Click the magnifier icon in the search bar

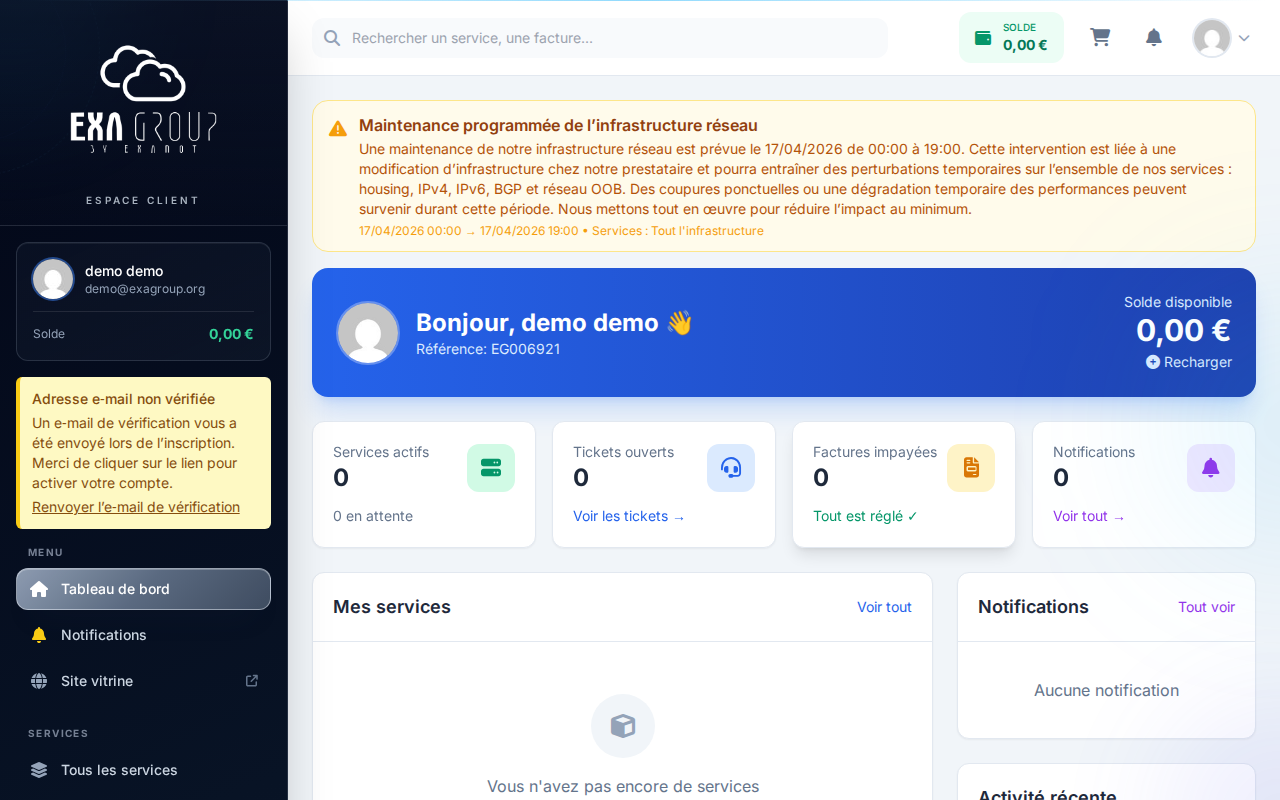coord(332,38)
